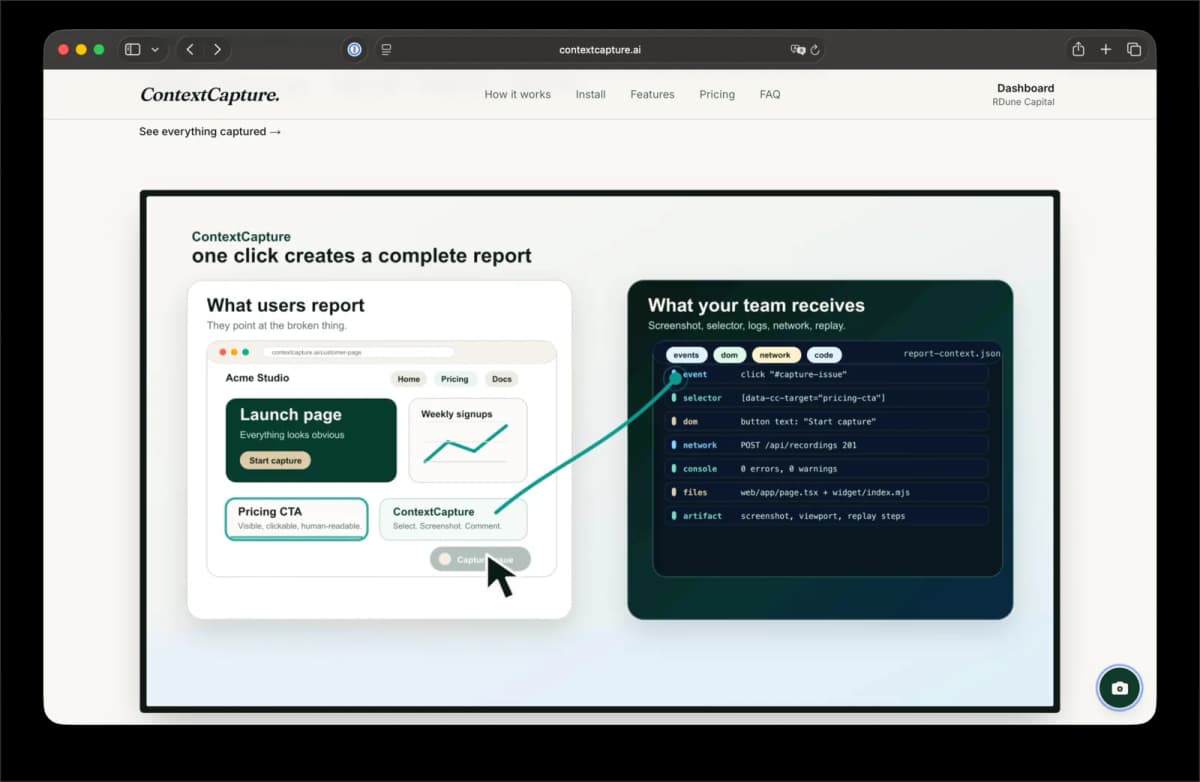
Task: Toggle the Safari sidebar button
Action: click(133, 49)
